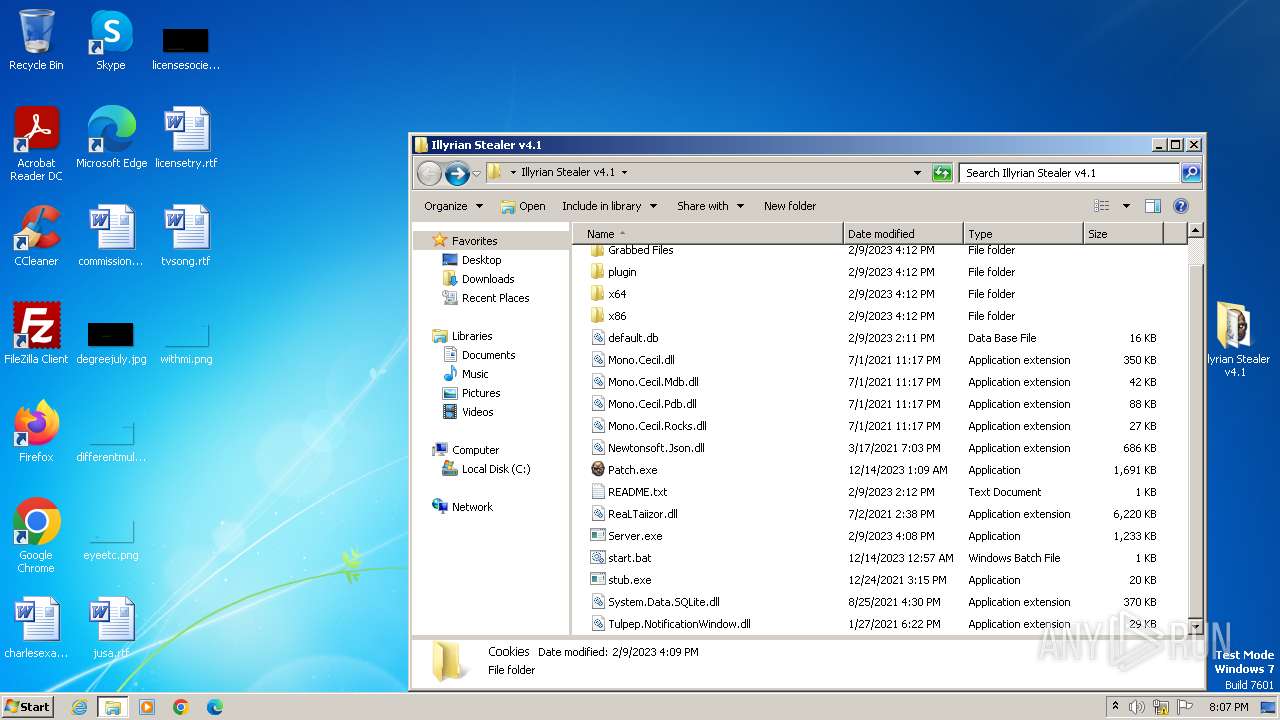Click the search magnifier icon
Image resolution: width=1280 pixels, height=720 pixels.
pos(1191,173)
